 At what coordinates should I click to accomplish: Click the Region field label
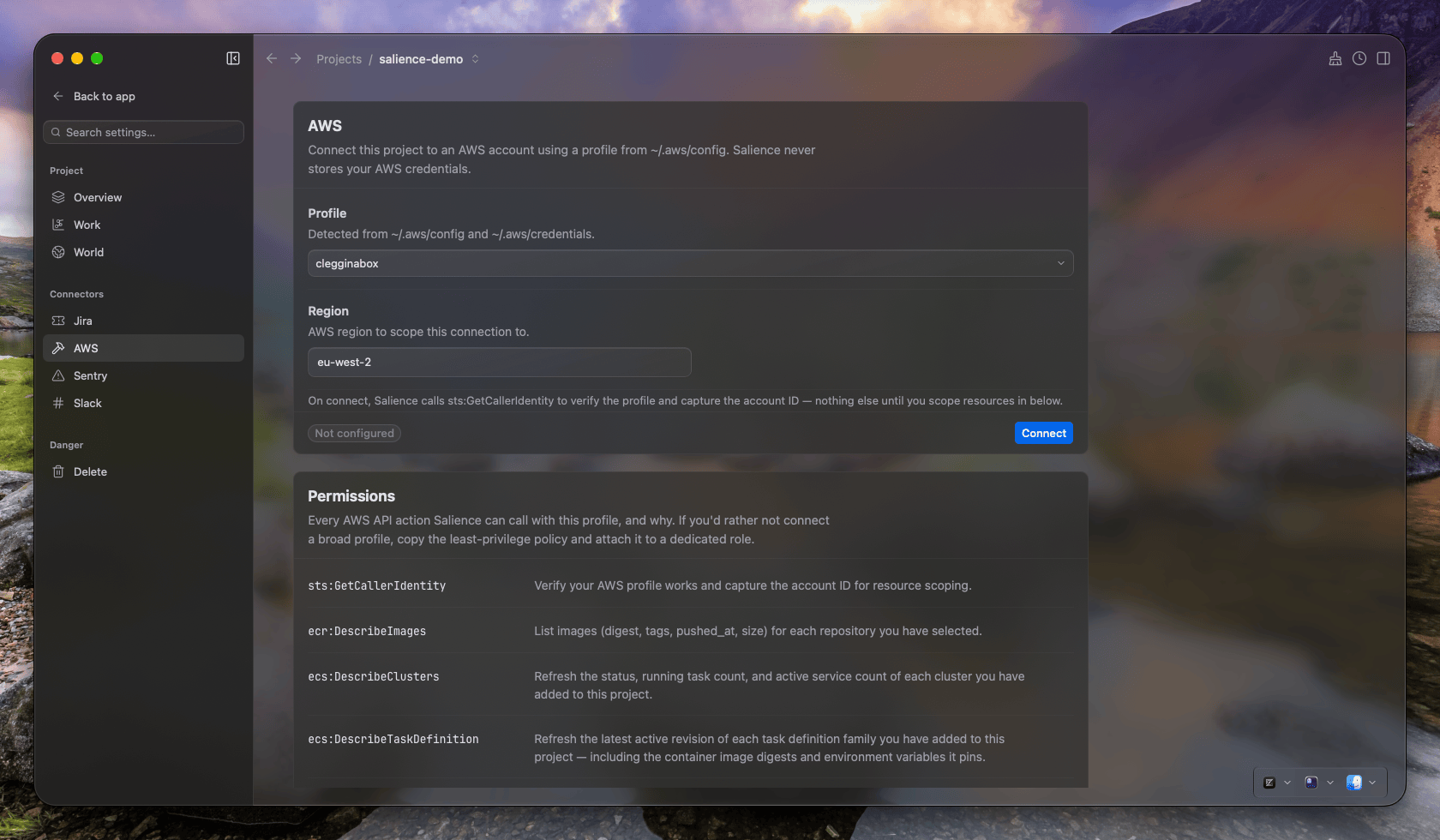tap(328, 311)
